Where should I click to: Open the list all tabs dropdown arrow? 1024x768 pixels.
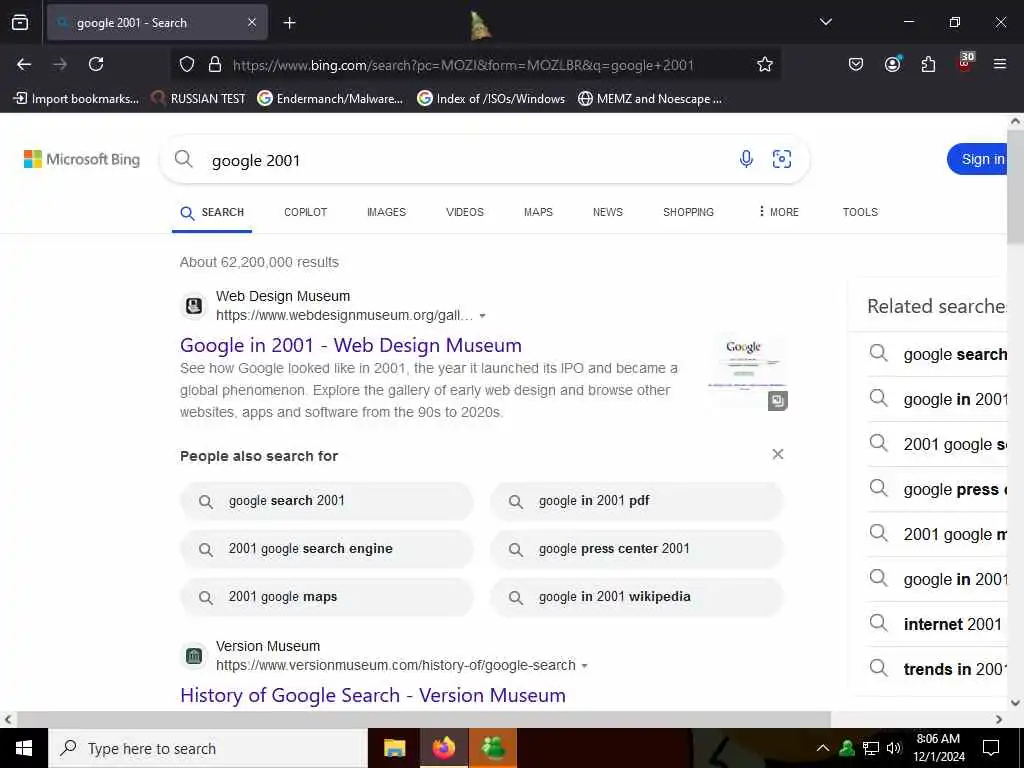click(825, 22)
